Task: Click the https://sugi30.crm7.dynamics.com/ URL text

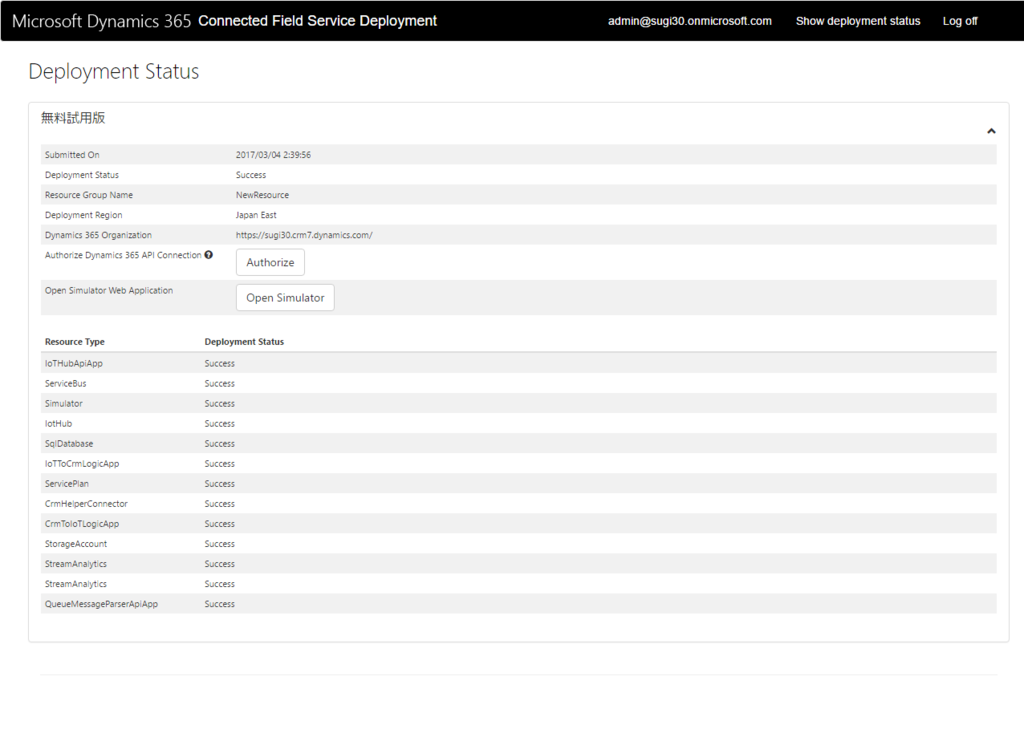Action: tap(304, 235)
